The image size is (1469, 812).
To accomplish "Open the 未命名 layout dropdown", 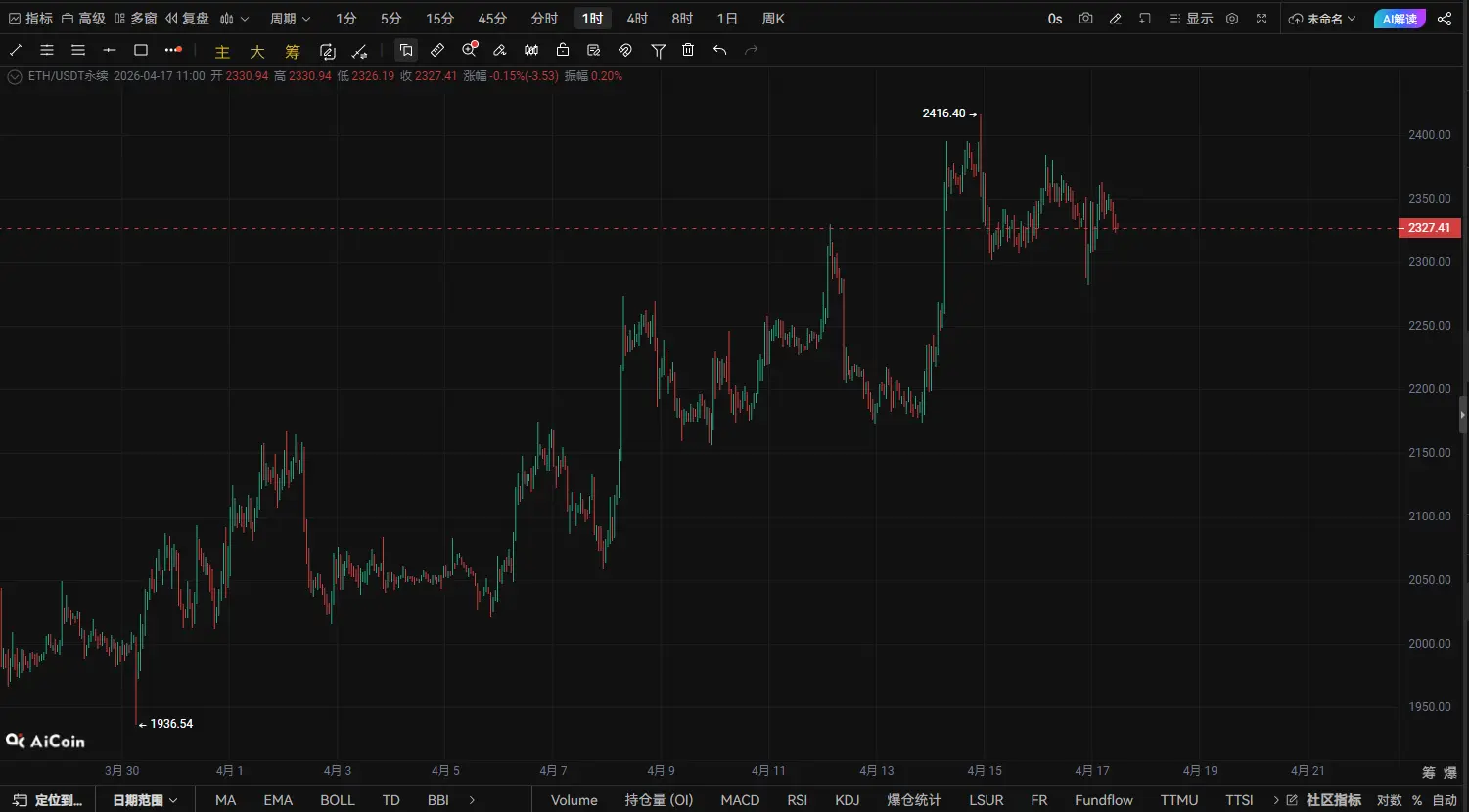I will (1323, 19).
